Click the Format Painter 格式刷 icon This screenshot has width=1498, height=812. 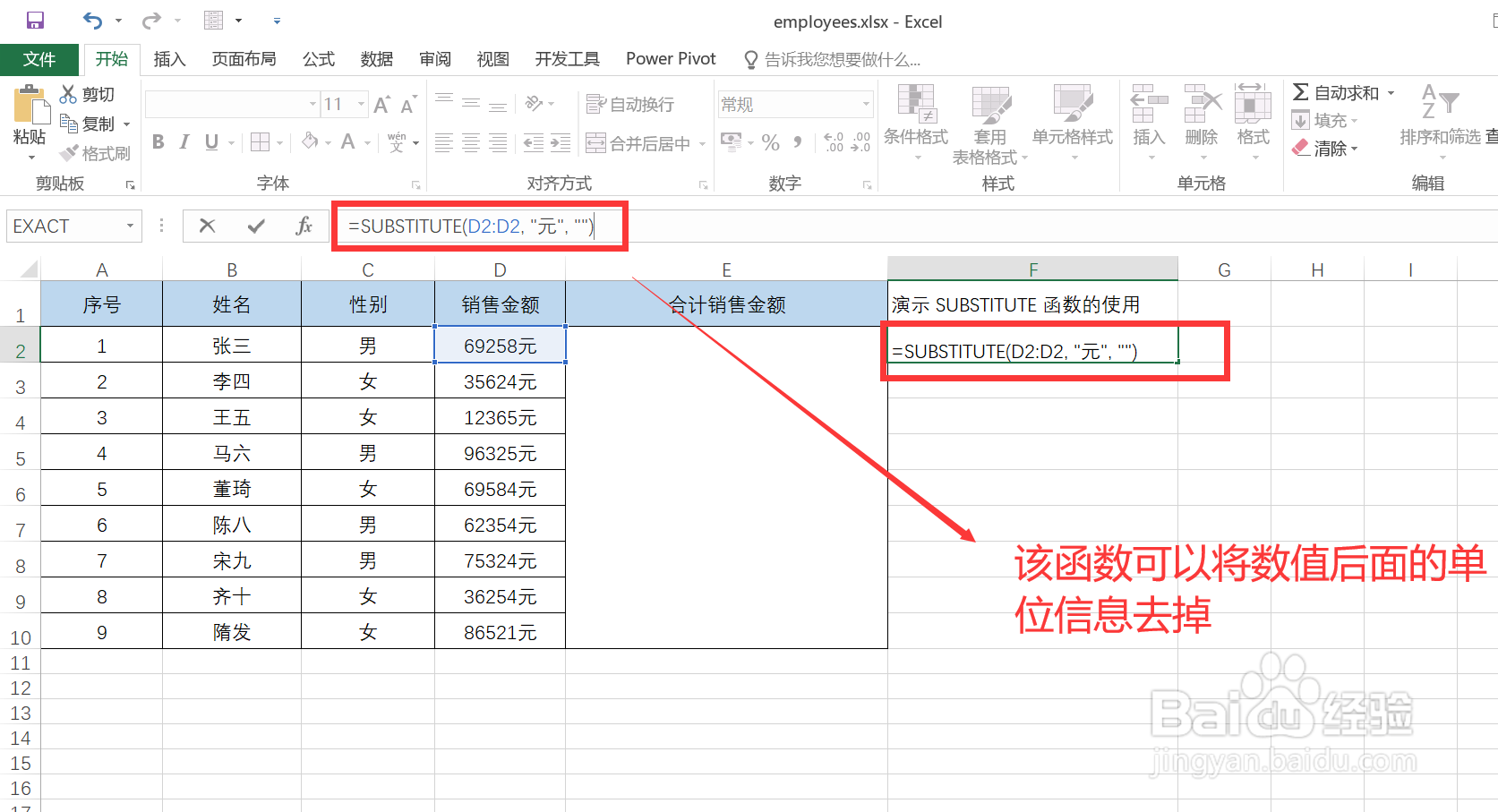tap(96, 152)
